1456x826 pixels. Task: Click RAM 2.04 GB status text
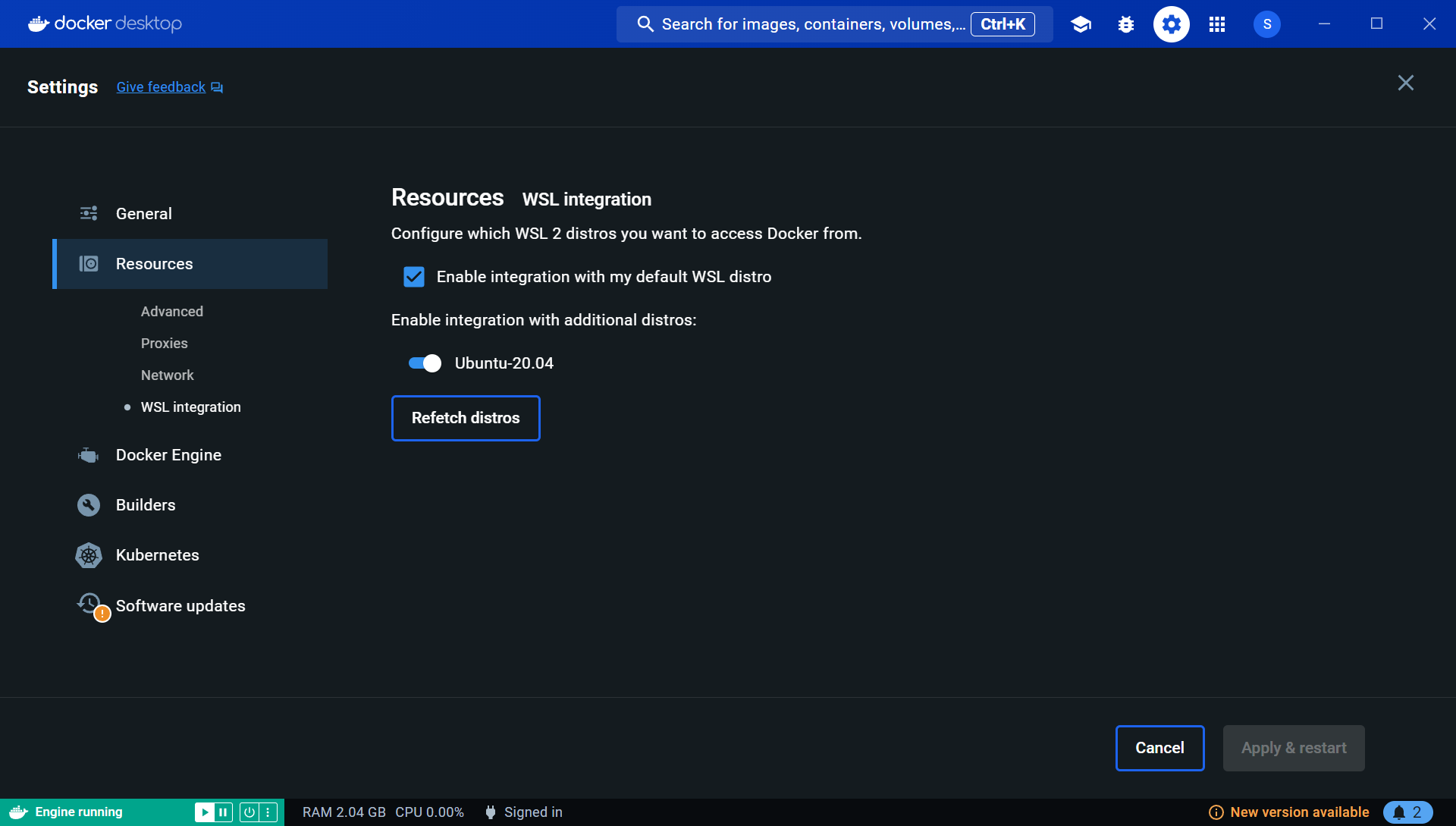click(344, 812)
